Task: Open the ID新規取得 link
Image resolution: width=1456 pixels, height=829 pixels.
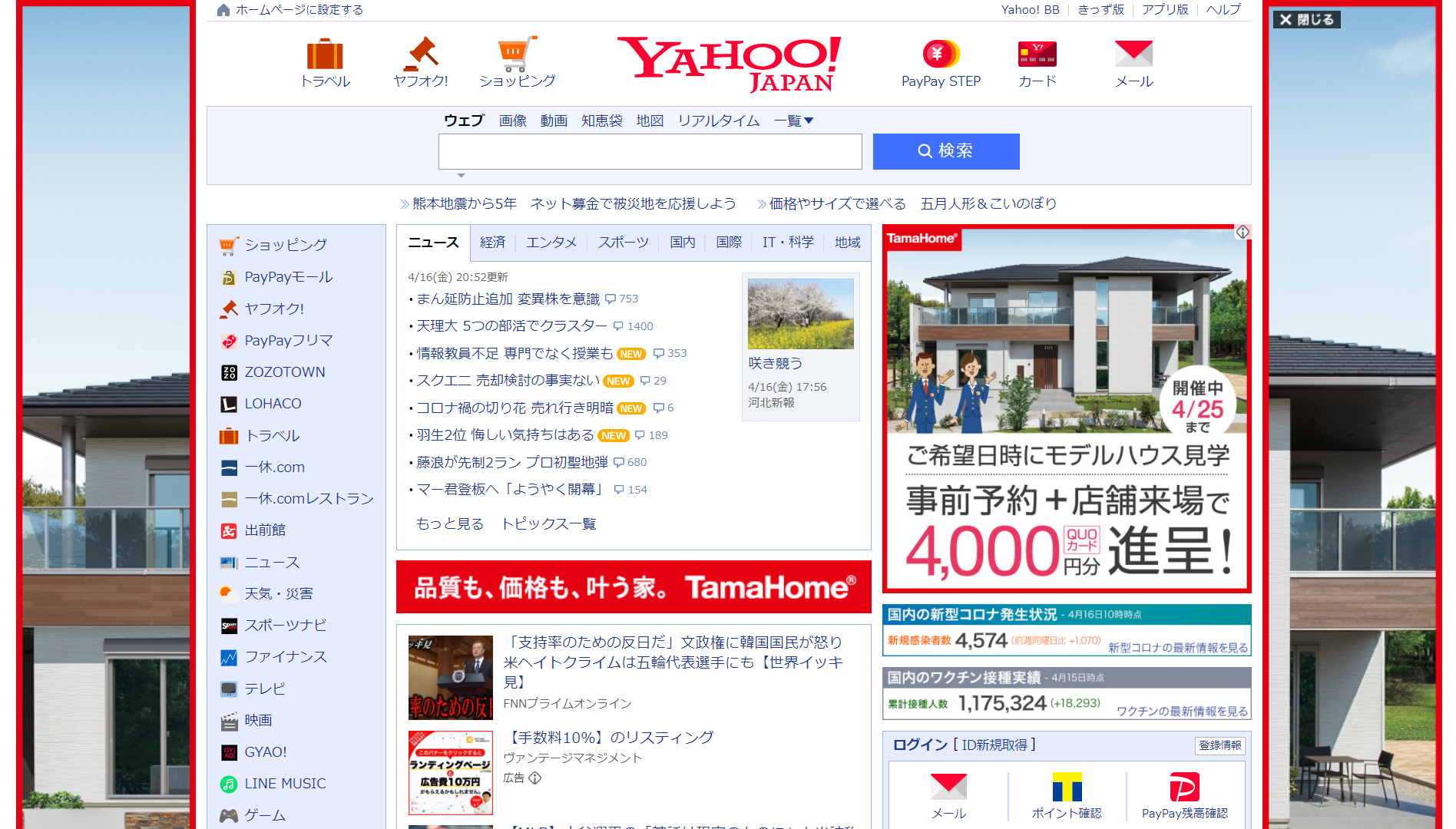Action: (994, 745)
